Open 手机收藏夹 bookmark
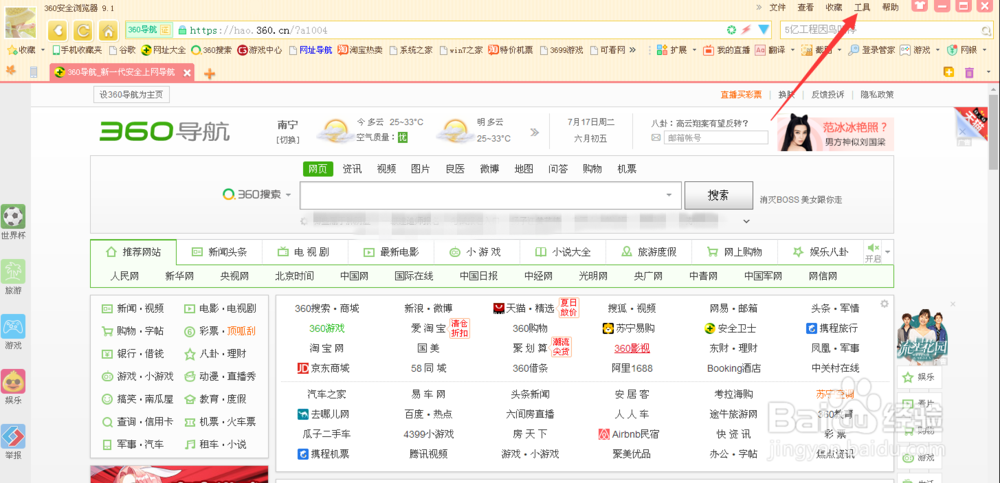Viewport: 1000px width, 483px height. coord(77,50)
